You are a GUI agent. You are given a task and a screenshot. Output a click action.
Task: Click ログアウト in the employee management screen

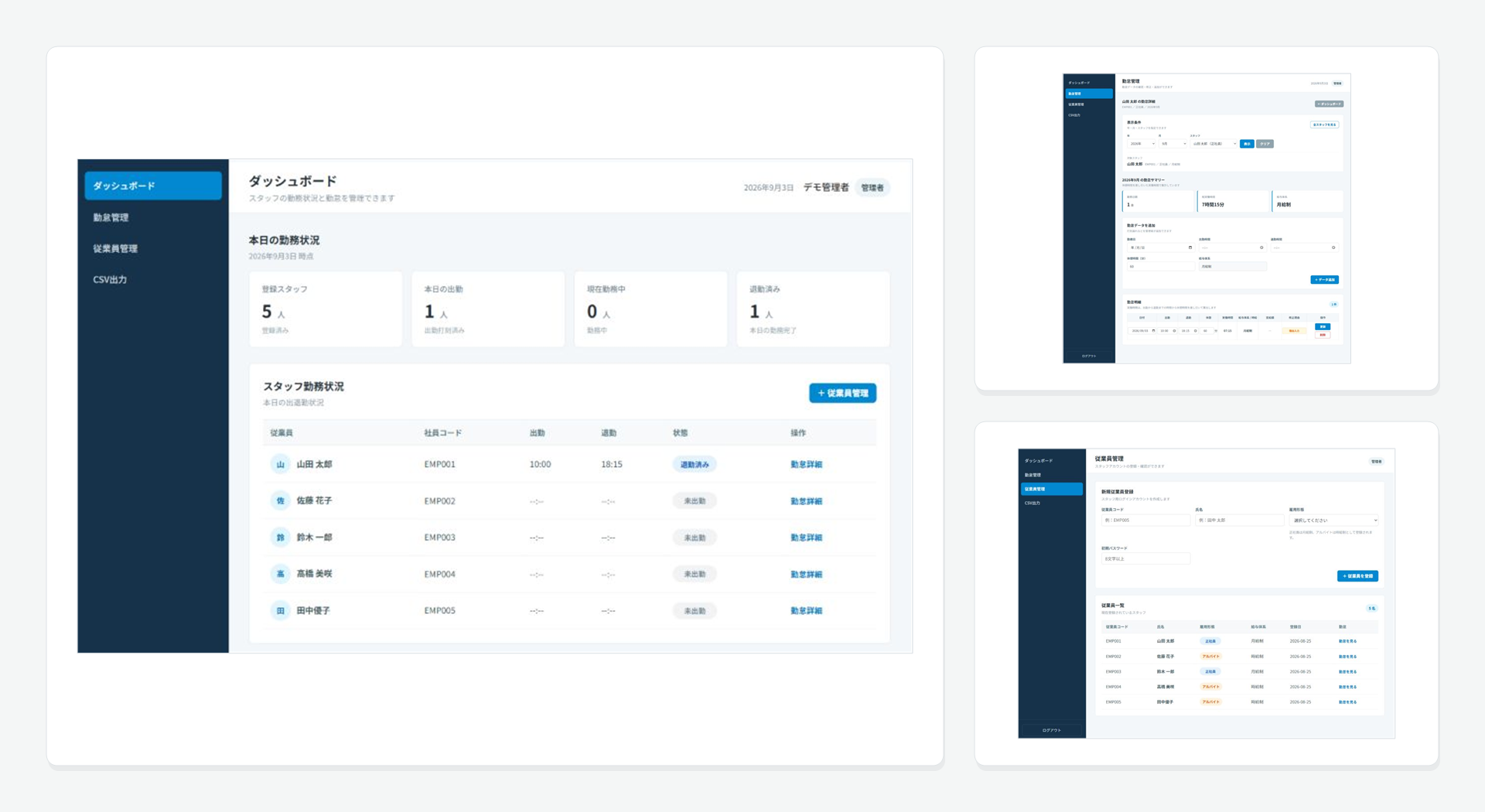(1052, 730)
